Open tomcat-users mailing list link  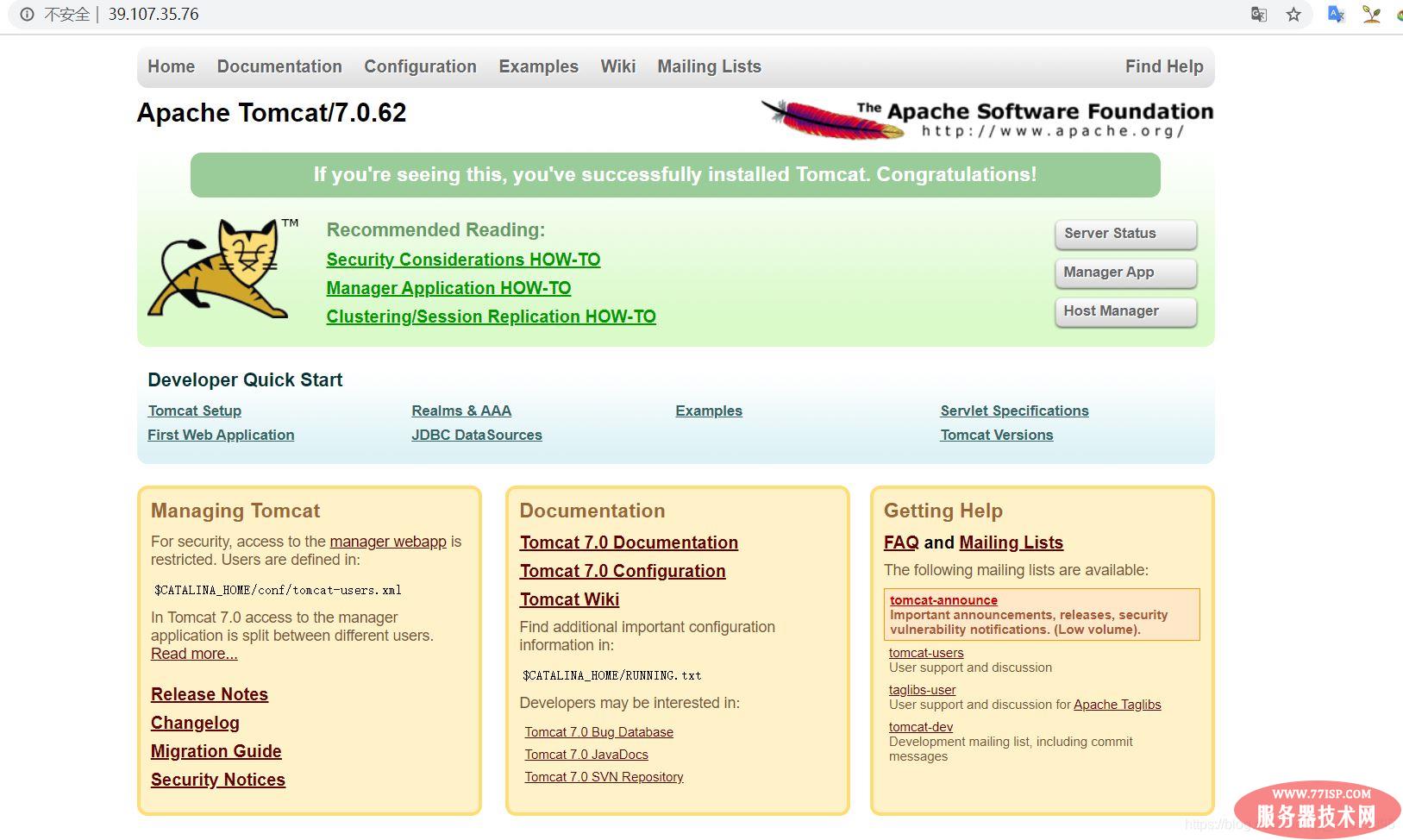coord(926,653)
